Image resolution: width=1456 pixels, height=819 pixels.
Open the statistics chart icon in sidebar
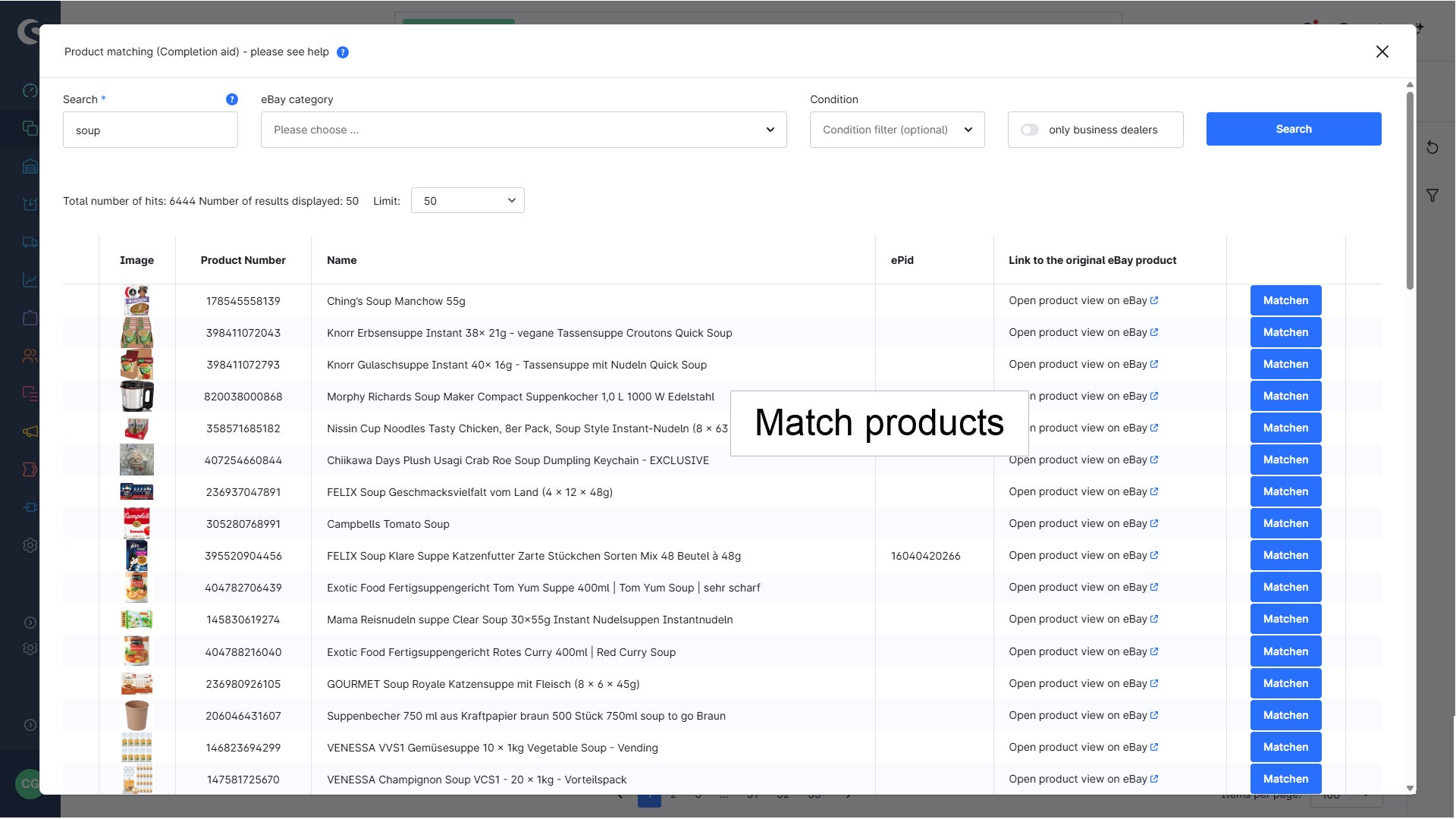[30, 280]
